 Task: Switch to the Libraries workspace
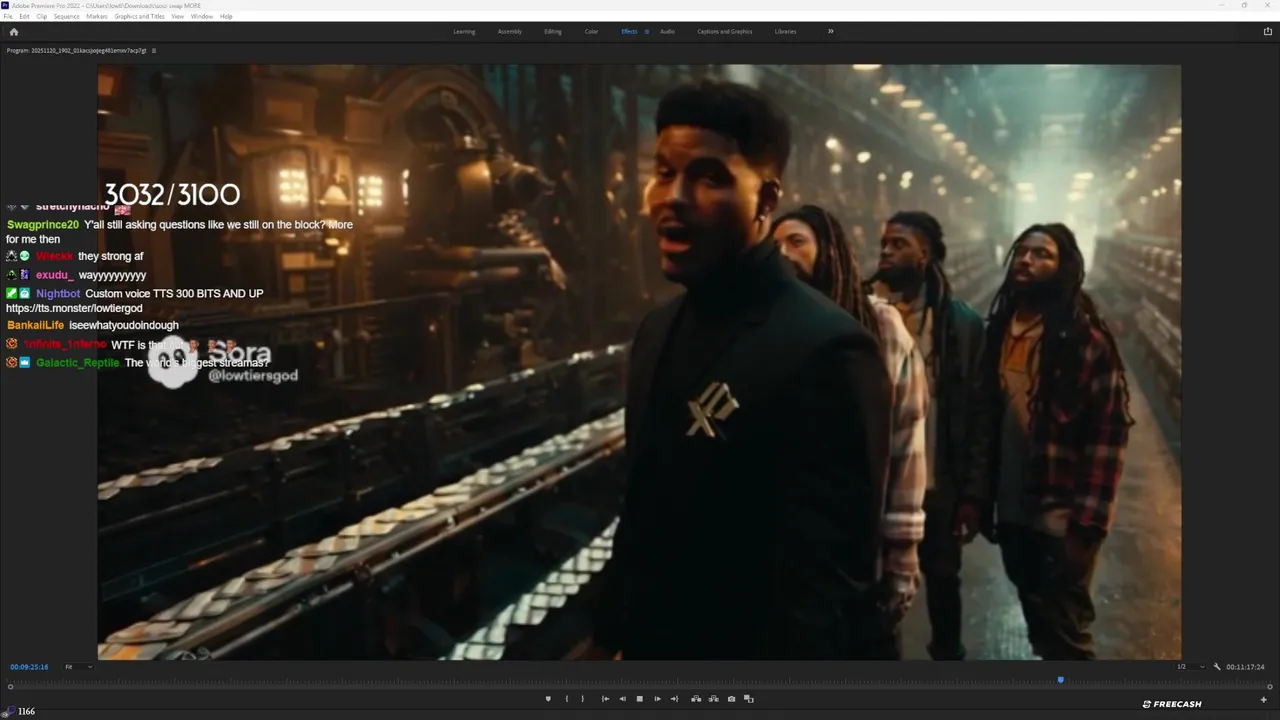tap(786, 31)
